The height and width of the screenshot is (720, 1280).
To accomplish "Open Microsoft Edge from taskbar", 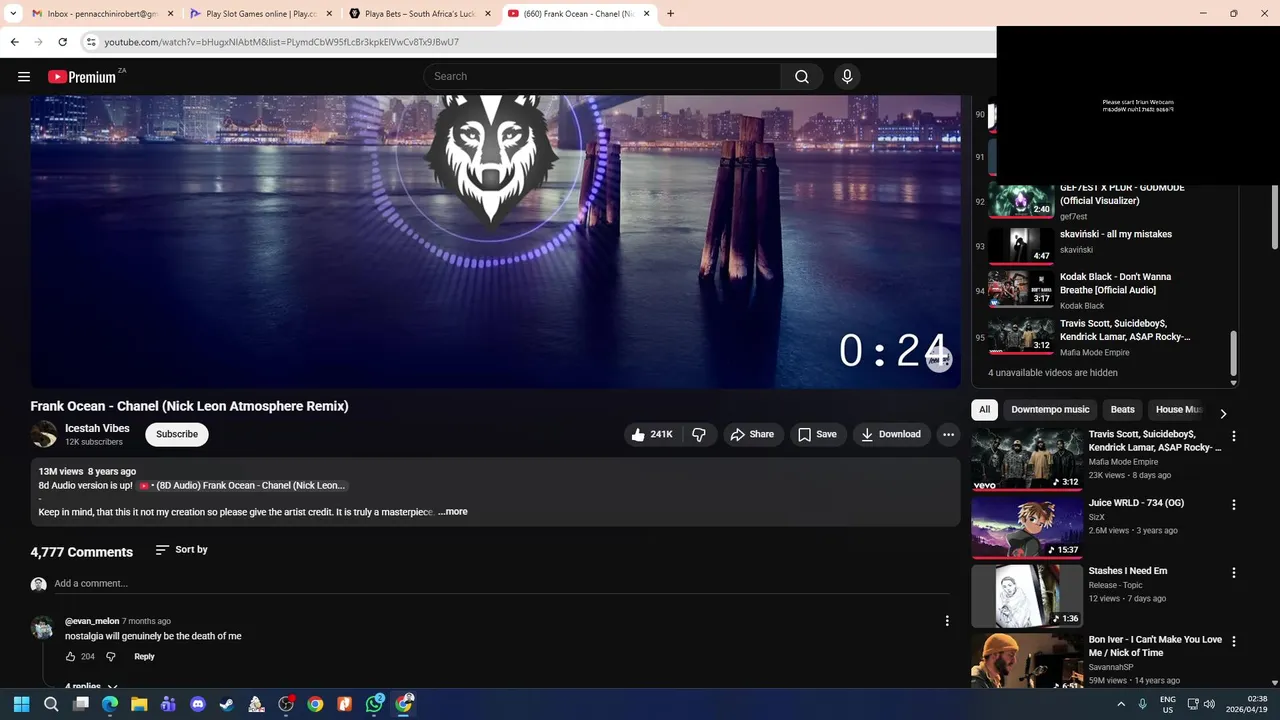I will click(110, 704).
